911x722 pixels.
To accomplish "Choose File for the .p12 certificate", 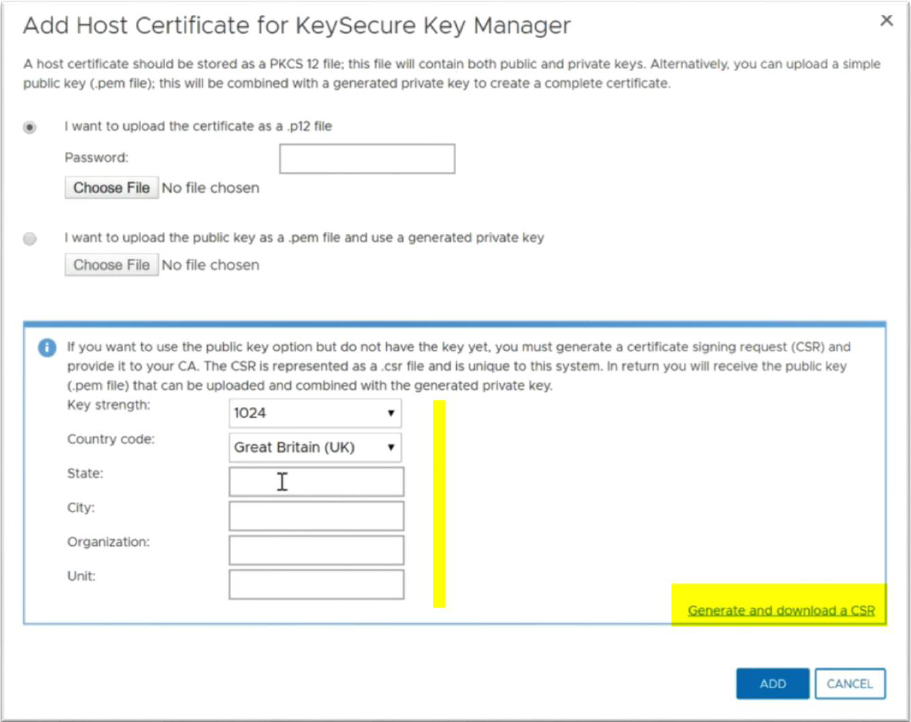I will point(112,188).
